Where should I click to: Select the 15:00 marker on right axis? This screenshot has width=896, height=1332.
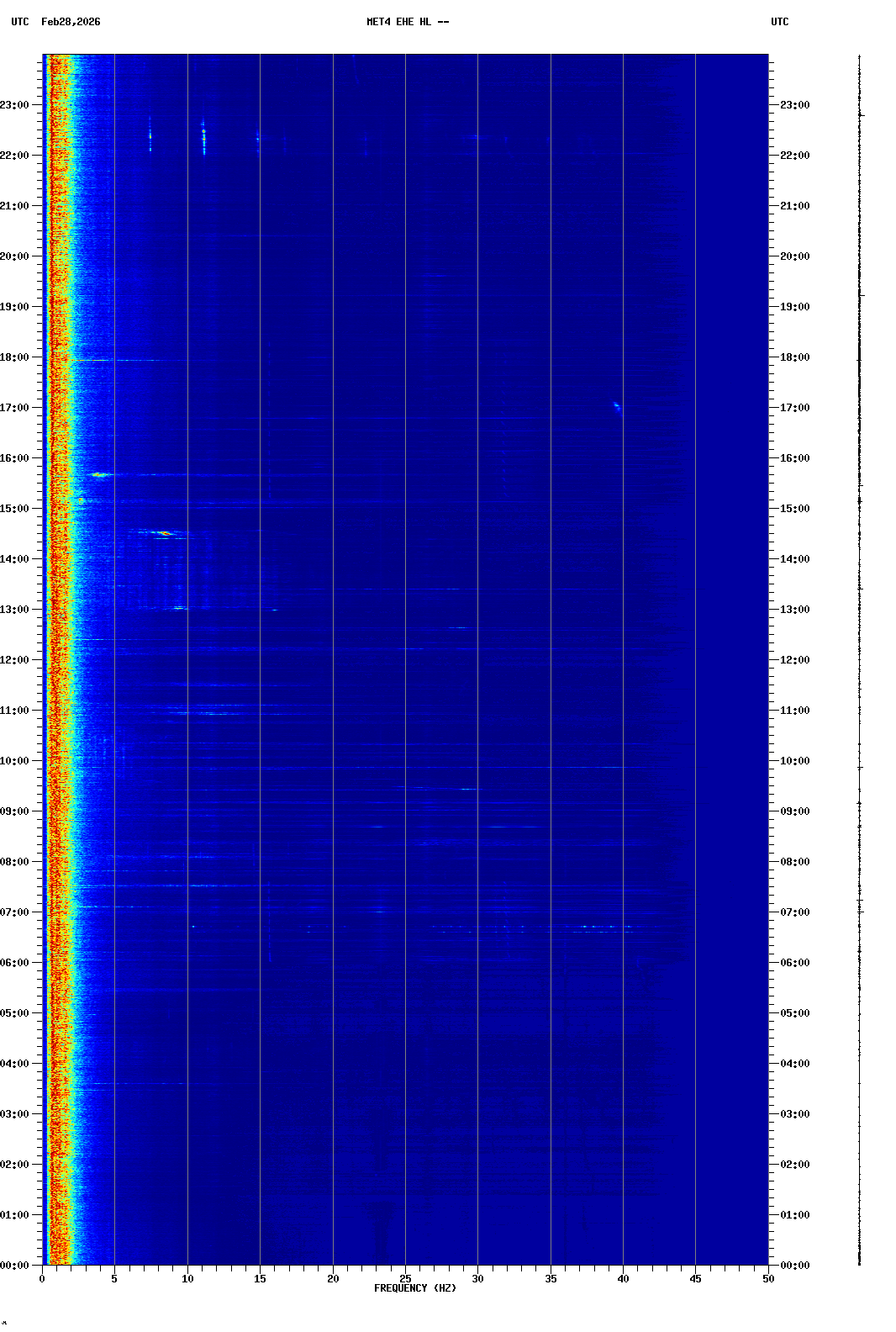tap(794, 509)
